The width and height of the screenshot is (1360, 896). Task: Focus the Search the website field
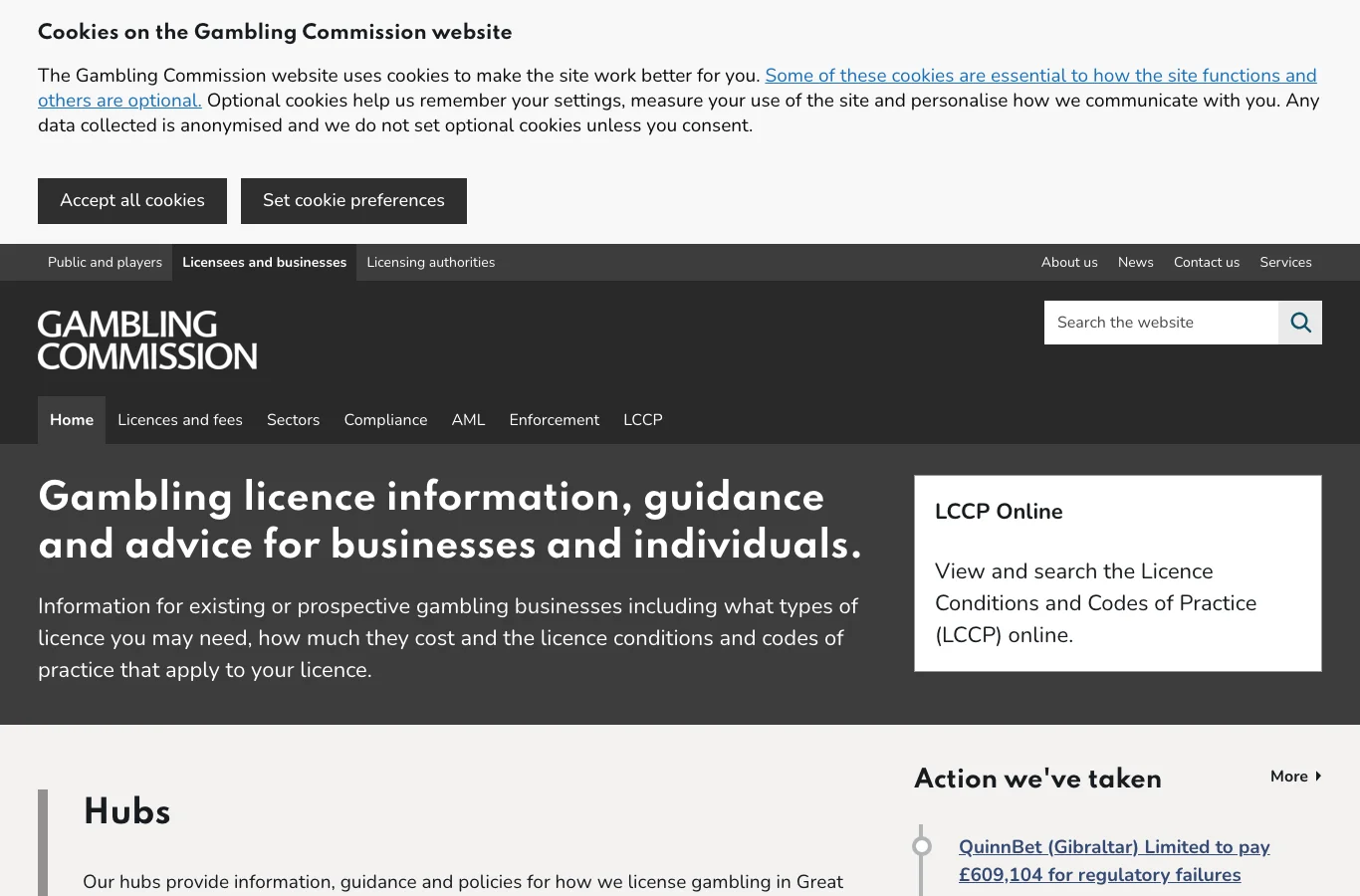pyautogui.click(x=1161, y=323)
